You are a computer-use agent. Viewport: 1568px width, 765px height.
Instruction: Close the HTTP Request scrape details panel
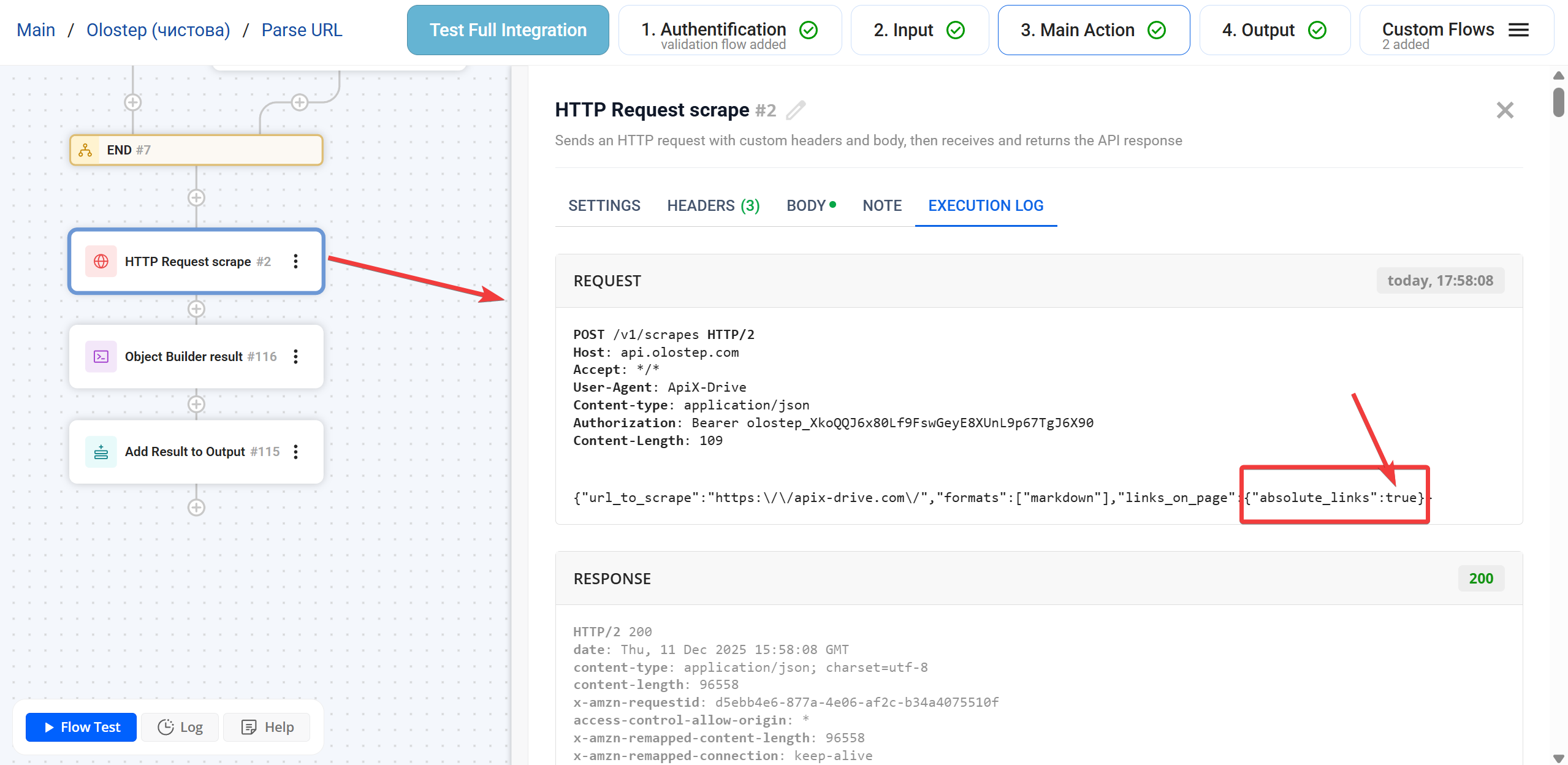[x=1505, y=110]
